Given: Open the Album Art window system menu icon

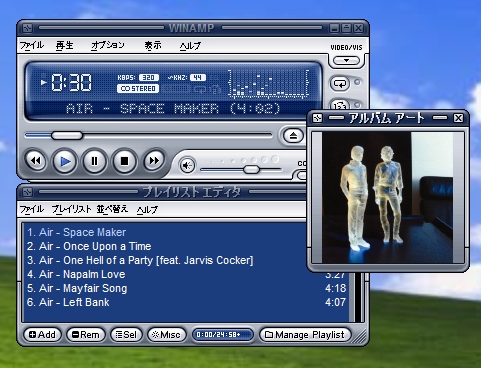Looking at the screenshot, I should [317, 118].
